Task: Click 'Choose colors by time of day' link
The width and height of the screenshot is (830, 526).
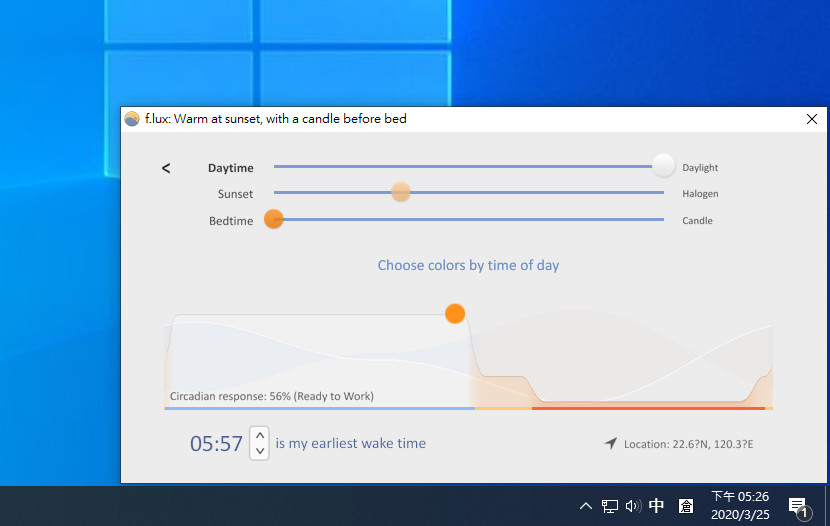Action: pos(468,265)
